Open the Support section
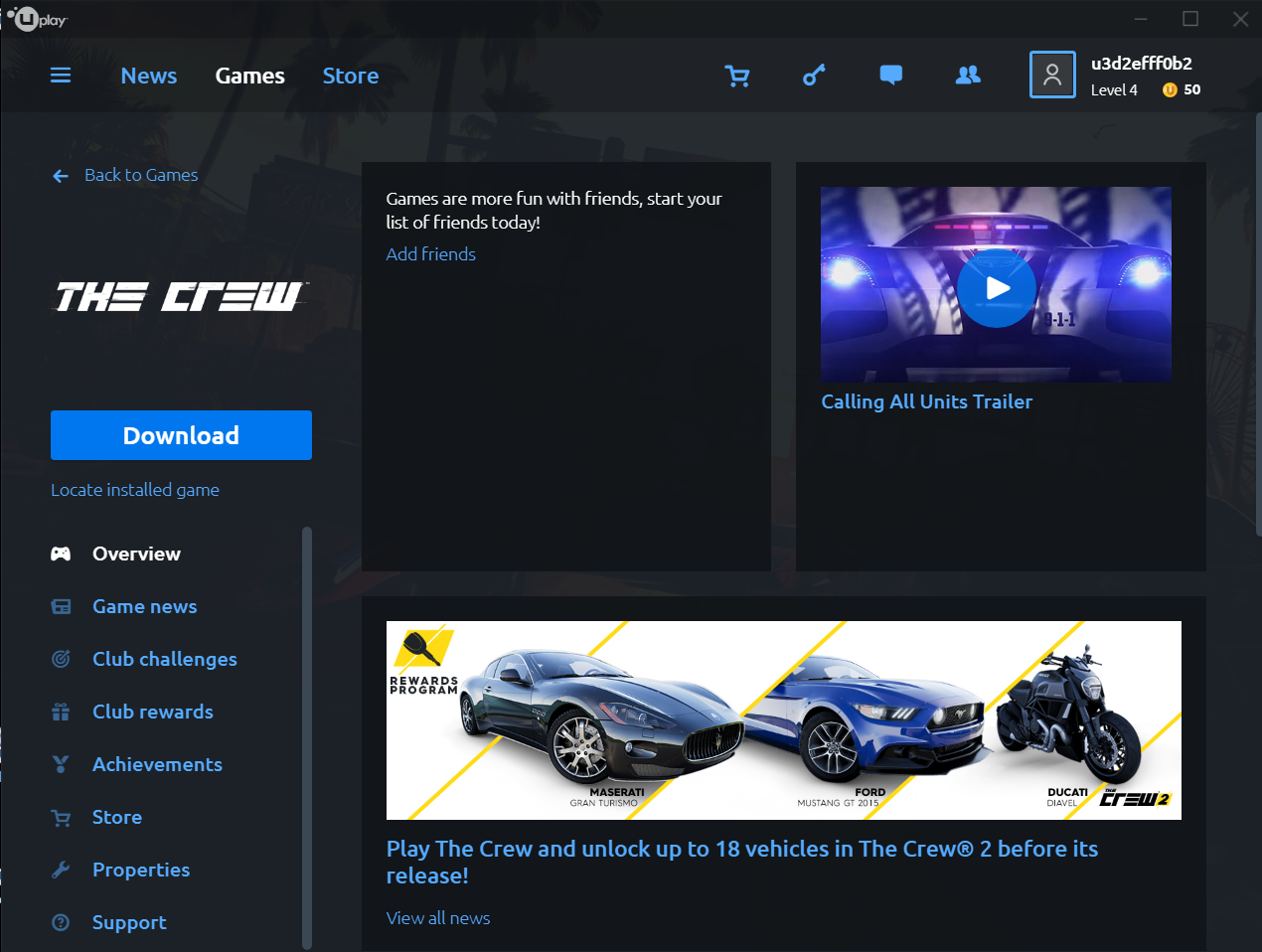This screenshot has width=1262, height=952. (129, 922)
